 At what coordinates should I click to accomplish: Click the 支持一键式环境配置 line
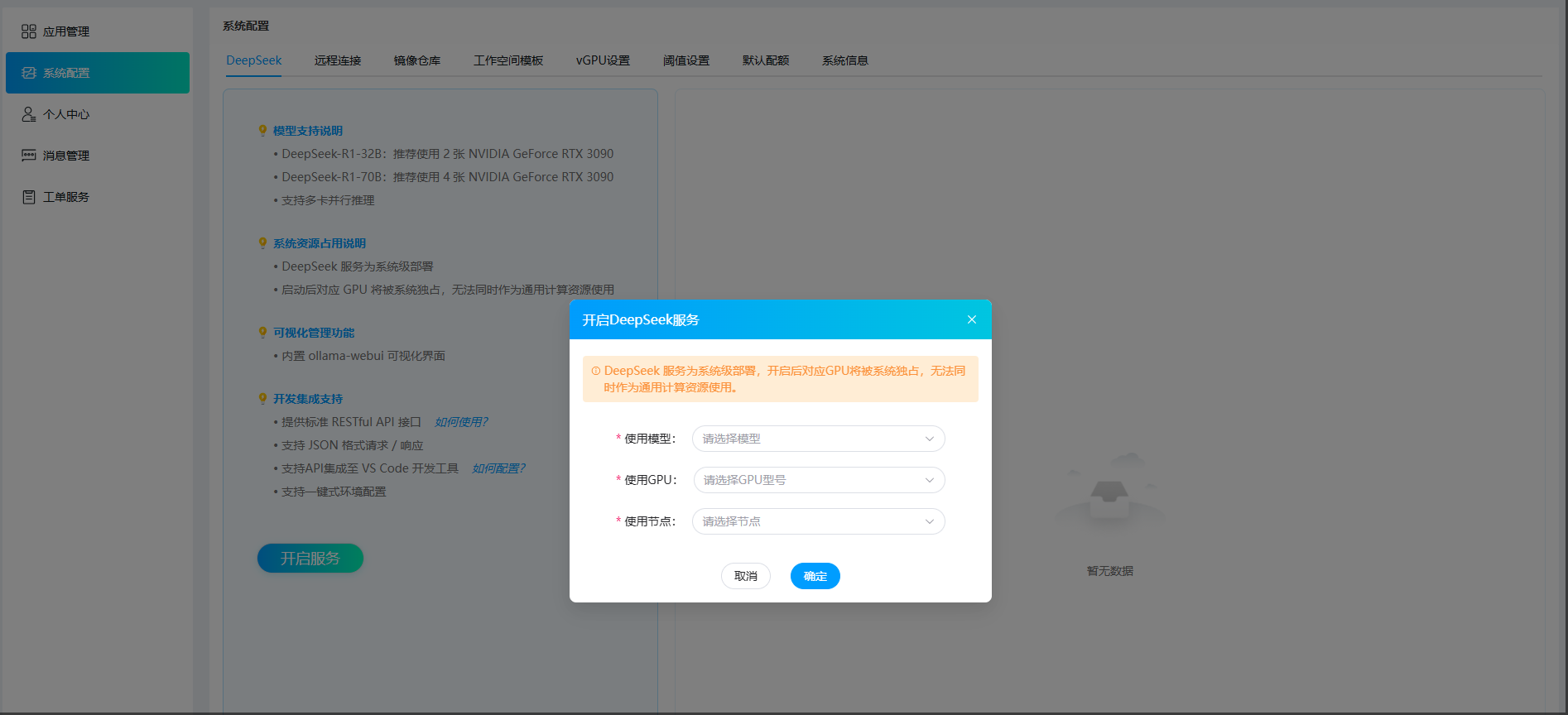[330, 492]
